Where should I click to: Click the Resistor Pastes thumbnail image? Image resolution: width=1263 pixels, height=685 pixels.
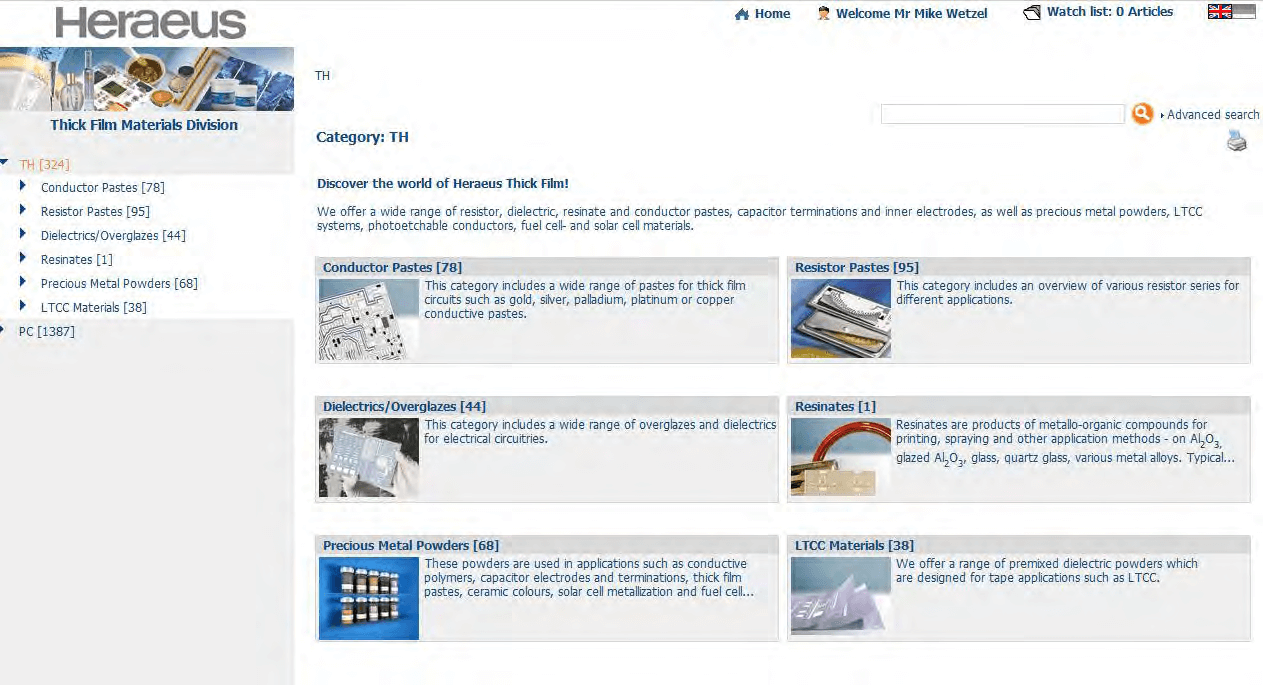click(x=841, y=319)
